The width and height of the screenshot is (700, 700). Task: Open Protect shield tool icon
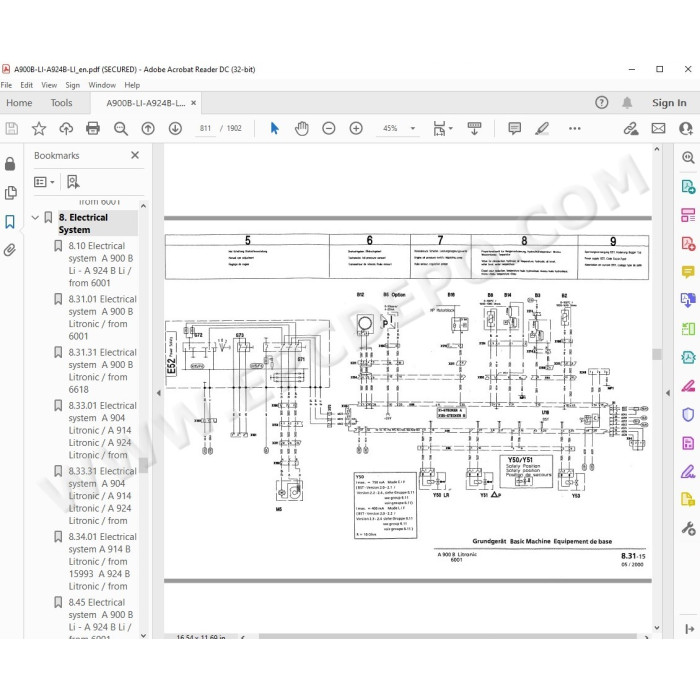pyautogui.click(x=688, y=414)
